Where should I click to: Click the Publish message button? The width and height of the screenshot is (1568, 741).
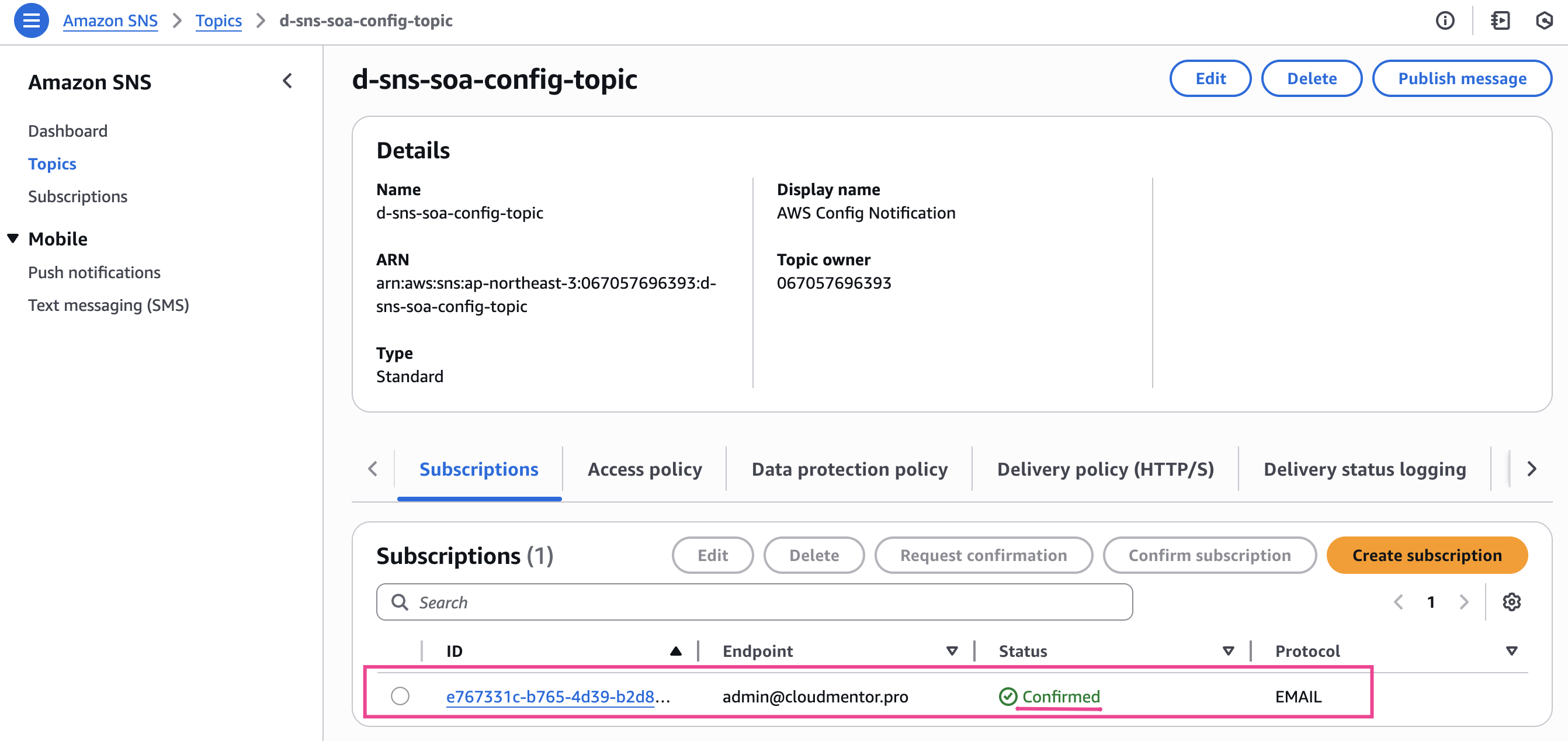pos(1462,78)
